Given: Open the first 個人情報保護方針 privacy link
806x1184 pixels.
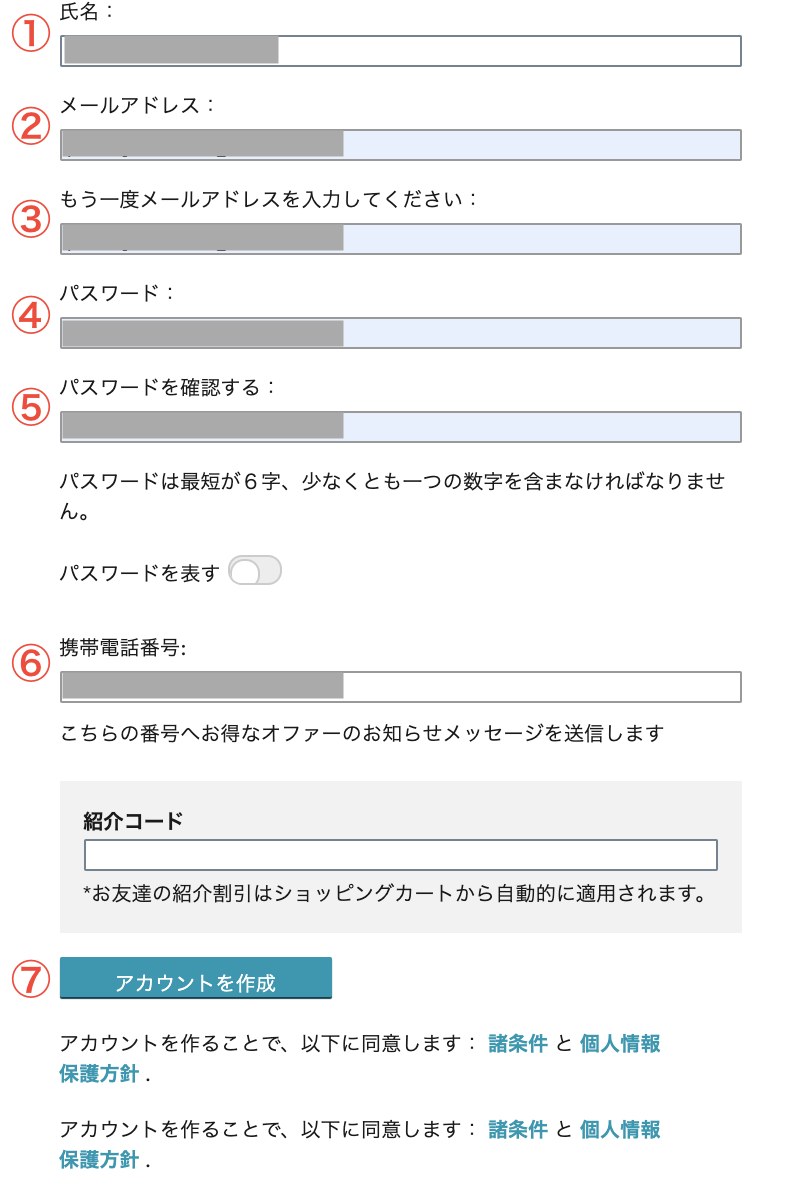Looking at the screenshot, I should click(619, 1044).
